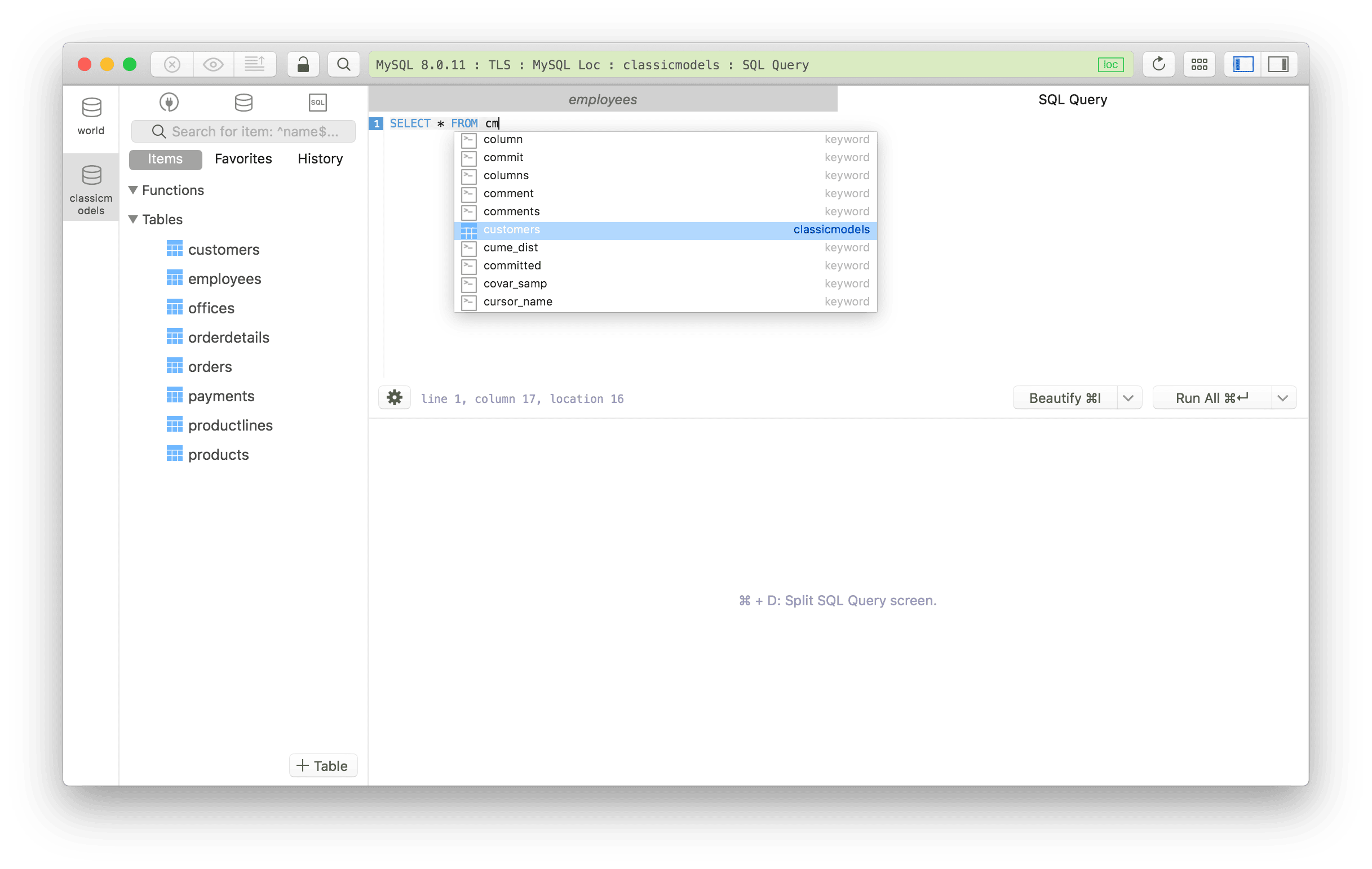Choose customers suggestion from autocomplete

pos(666,230)
